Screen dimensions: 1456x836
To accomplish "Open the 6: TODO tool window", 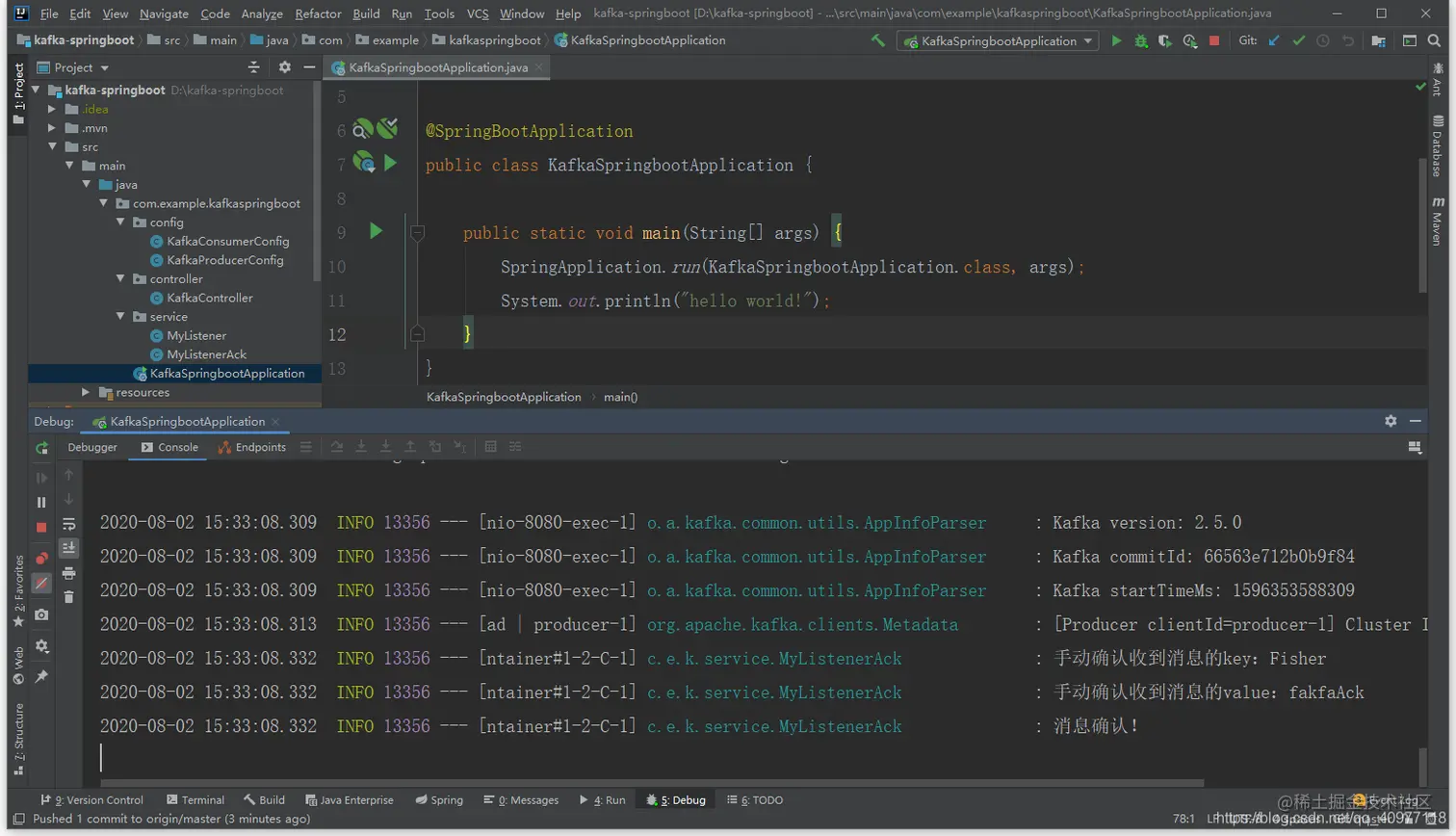I will [755, 799].
